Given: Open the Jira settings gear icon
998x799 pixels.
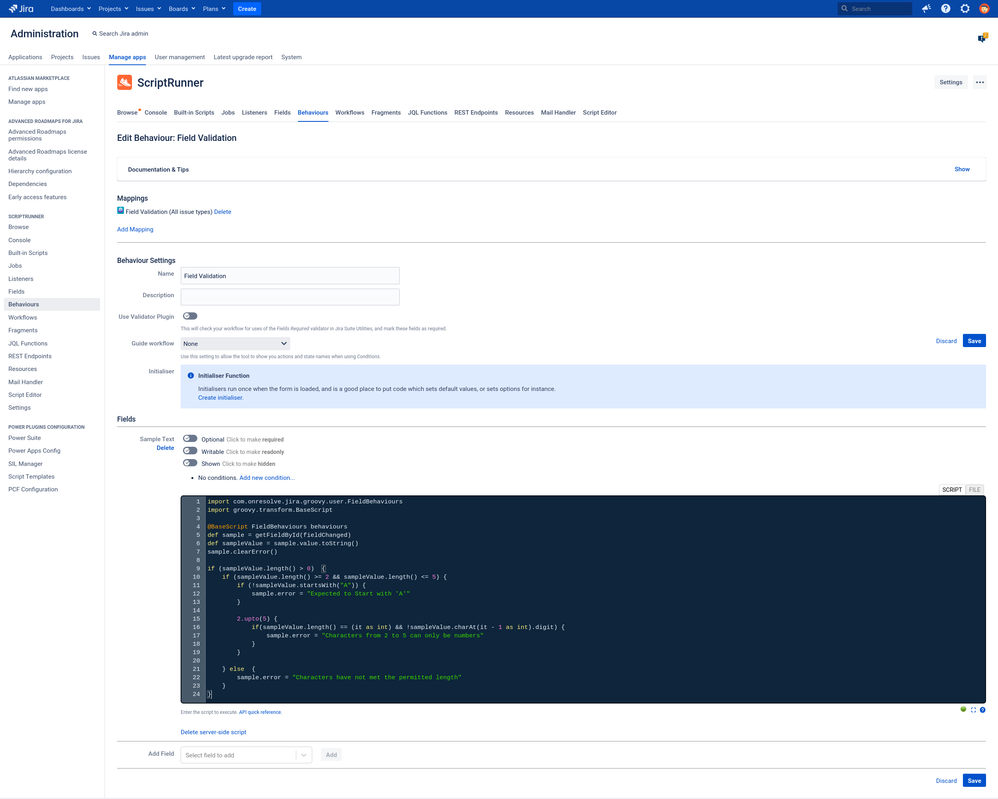Looking at the screenshot, I should [x=963, y=8].
